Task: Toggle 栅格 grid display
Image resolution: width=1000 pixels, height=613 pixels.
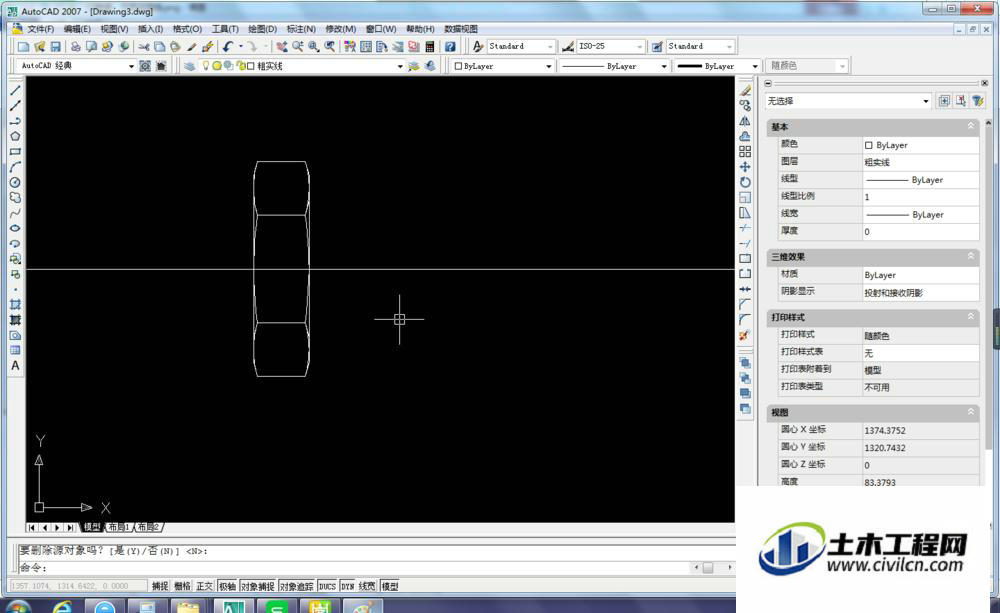Action: [x=182, y=586]
